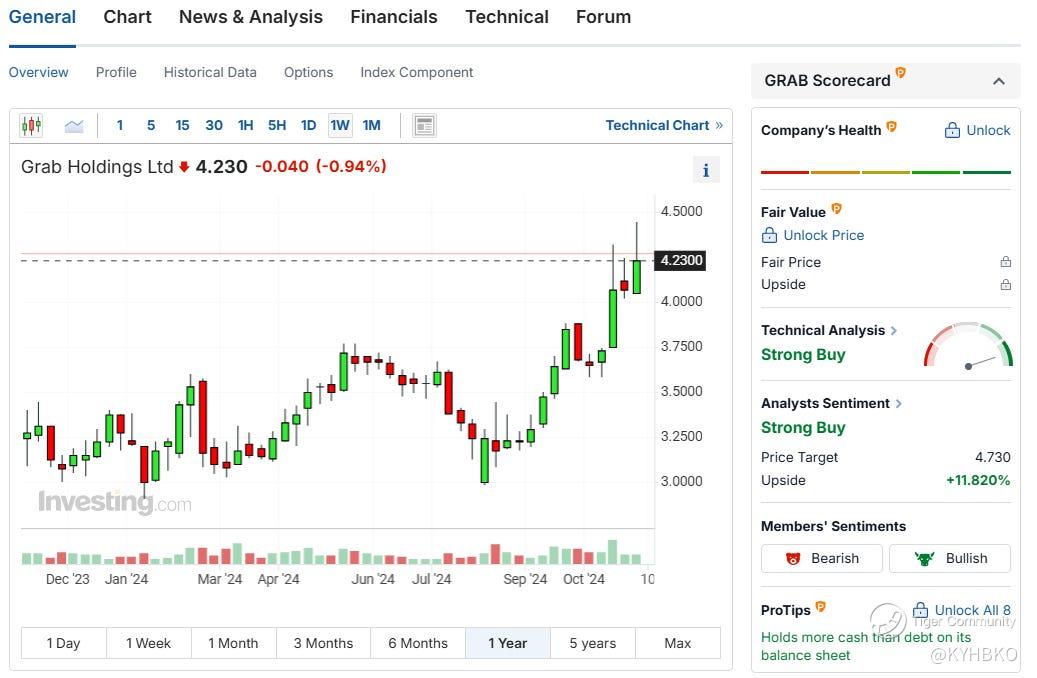This screenshot has width=1037, height=678.
Task: Select the 6 Months range button
Action: click(x=418, y=643)
